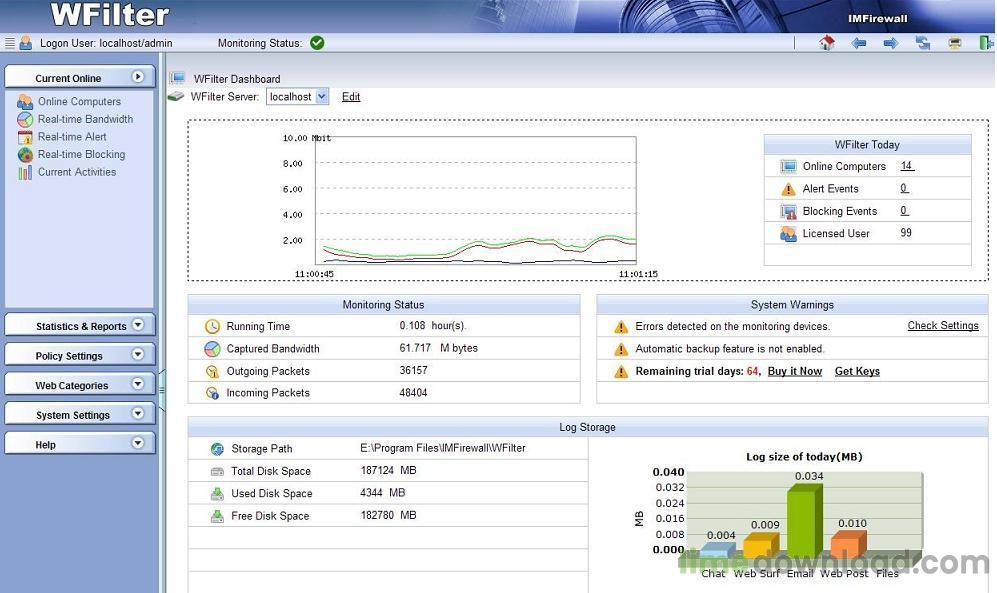Select the Real-time Bandwidth pie icon

click(x=25, y=119)
